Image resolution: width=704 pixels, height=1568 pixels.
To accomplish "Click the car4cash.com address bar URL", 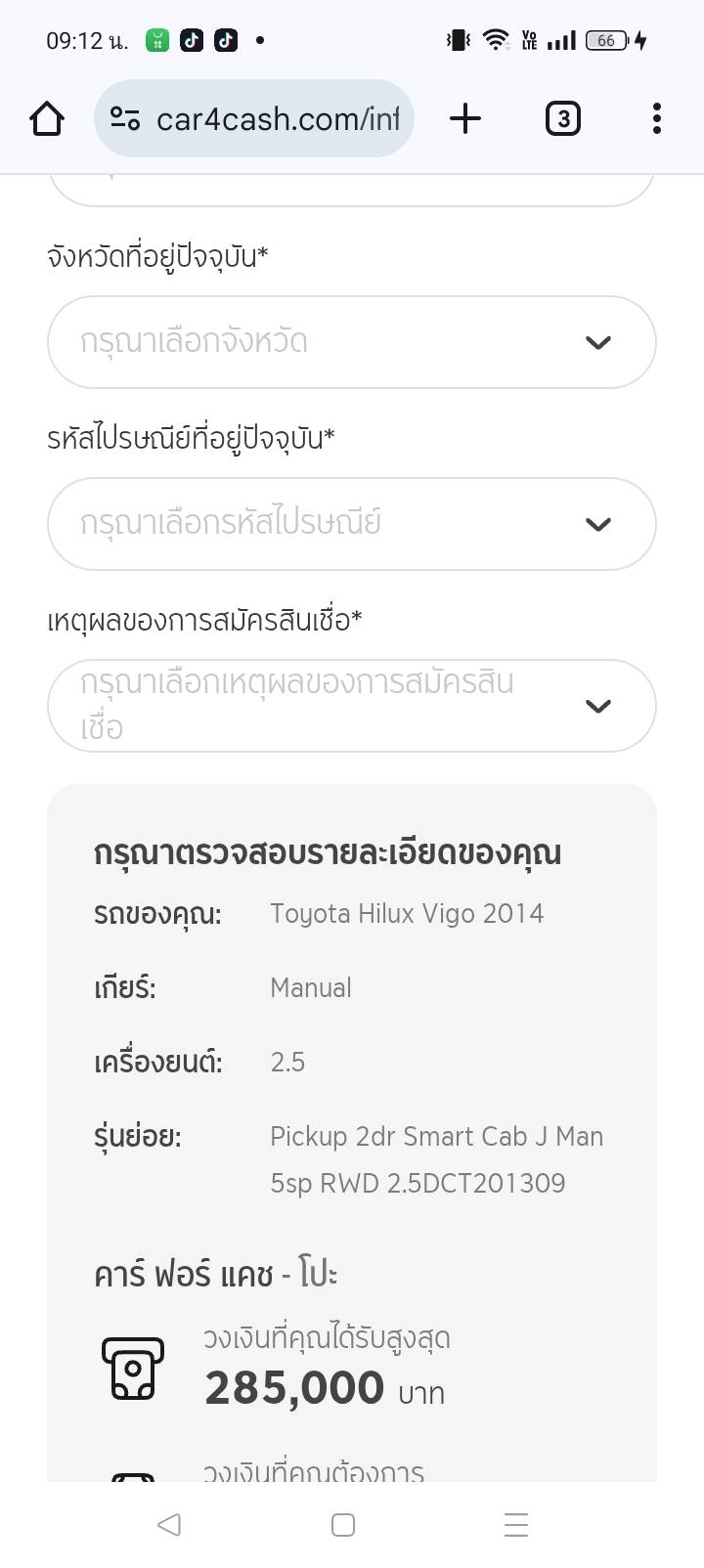I will point(278,119).
